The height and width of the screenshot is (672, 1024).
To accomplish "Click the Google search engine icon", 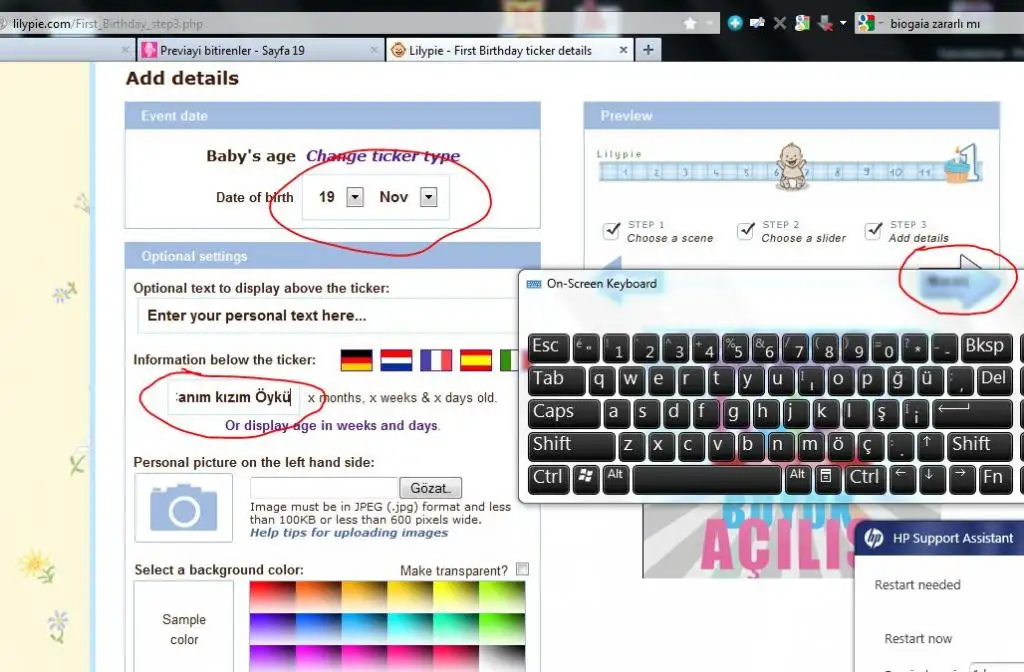I will pyautogui.click(x=866, y=24).
